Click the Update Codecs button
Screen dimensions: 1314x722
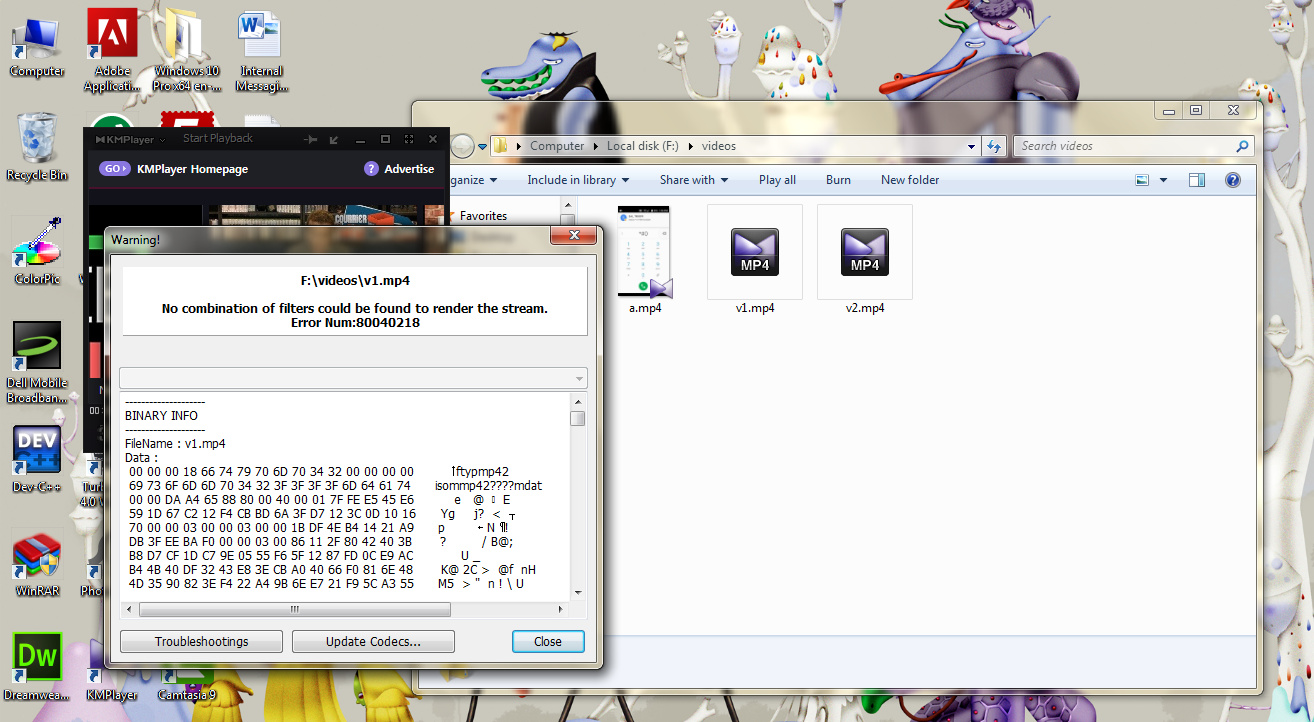click(x=373, y=642)
